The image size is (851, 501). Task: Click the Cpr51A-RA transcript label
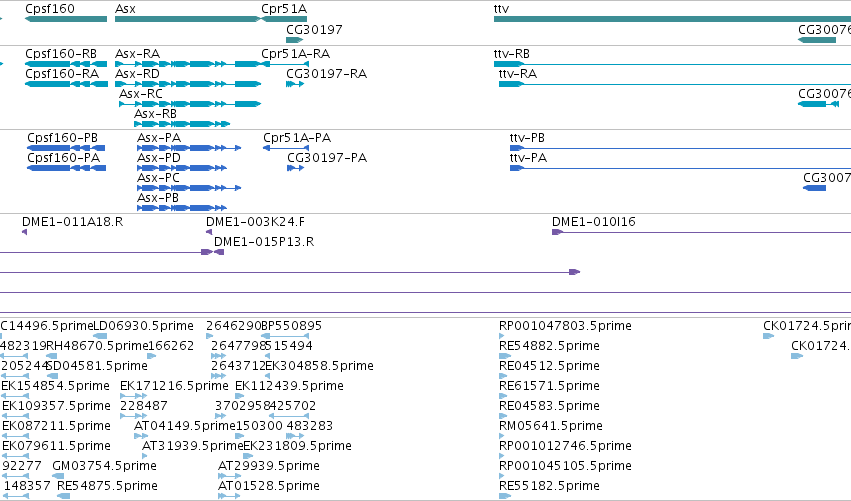click(x=295, y=54)
